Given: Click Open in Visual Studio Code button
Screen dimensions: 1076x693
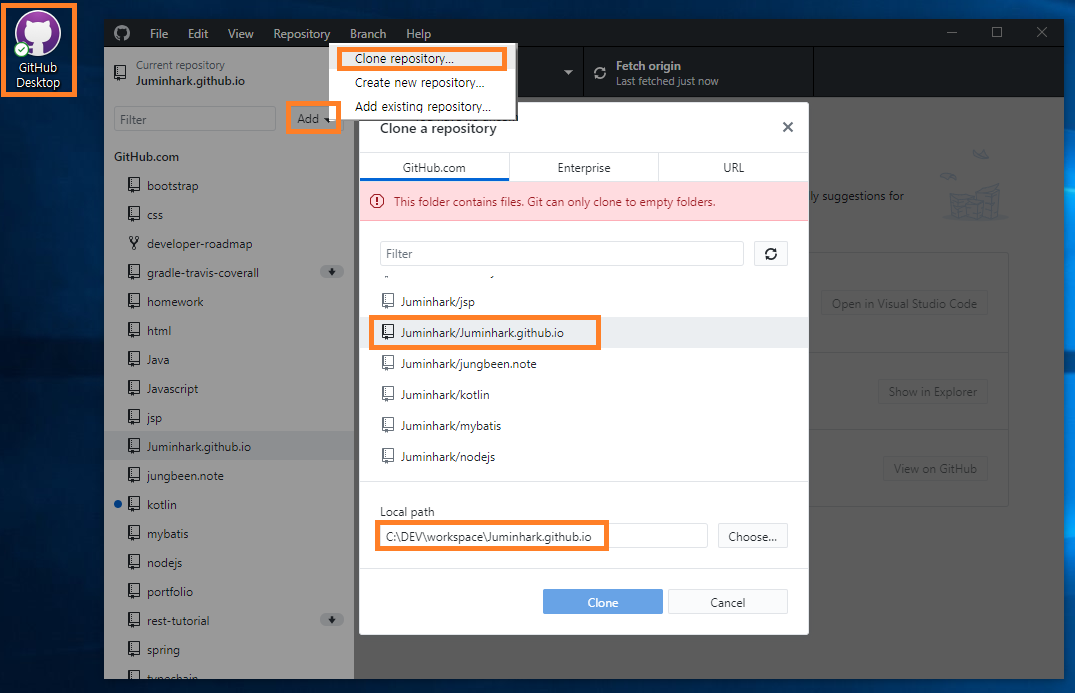Looking at the screenshot, I should coord(904,303).
